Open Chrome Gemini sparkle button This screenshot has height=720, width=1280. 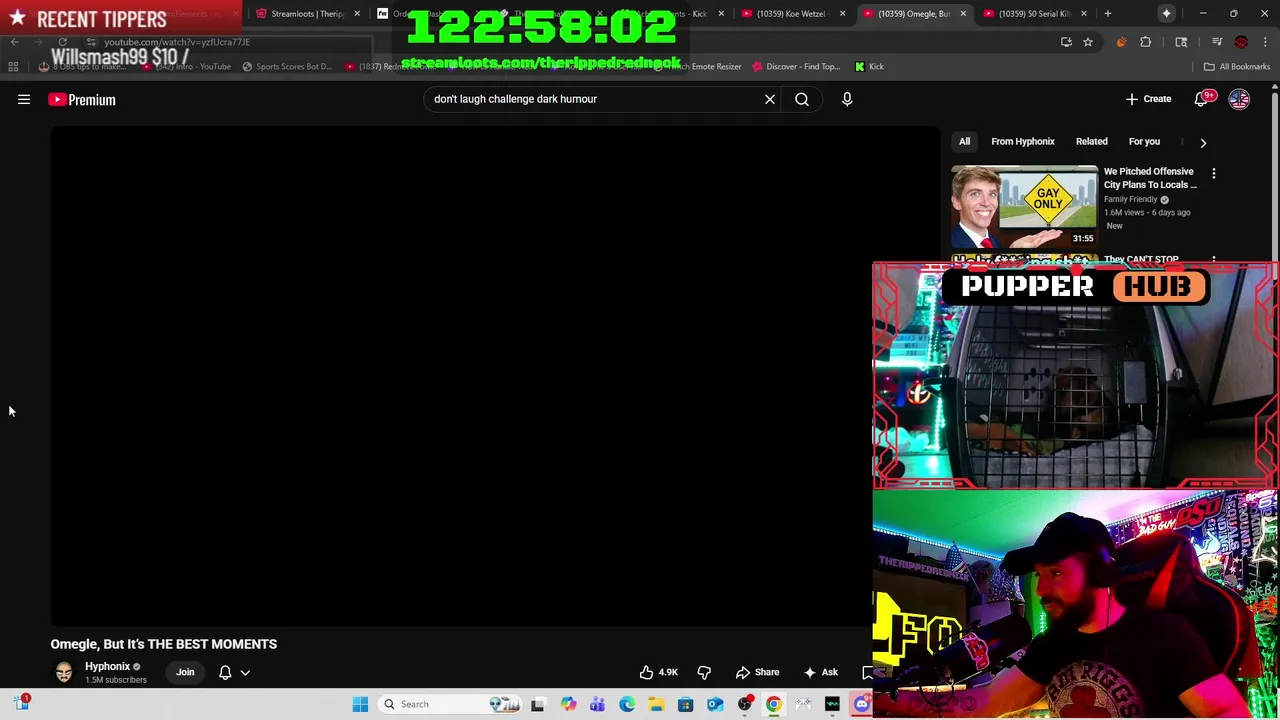[1167, 14]
